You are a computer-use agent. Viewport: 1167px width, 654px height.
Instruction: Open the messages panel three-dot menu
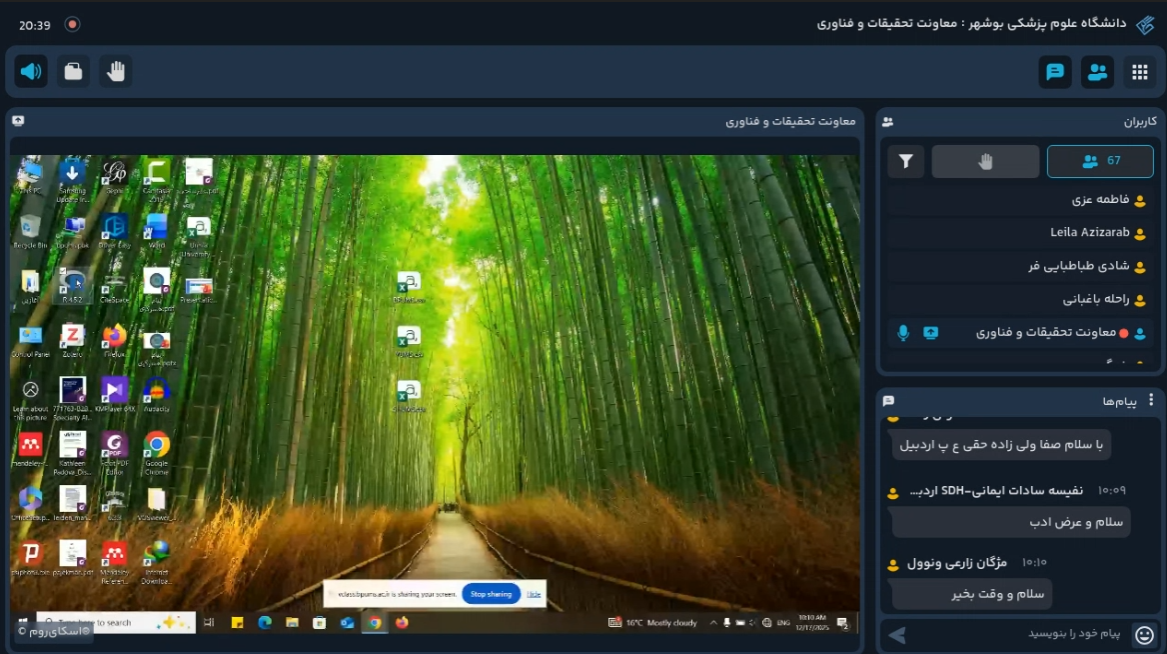[x=1151, y=400]
